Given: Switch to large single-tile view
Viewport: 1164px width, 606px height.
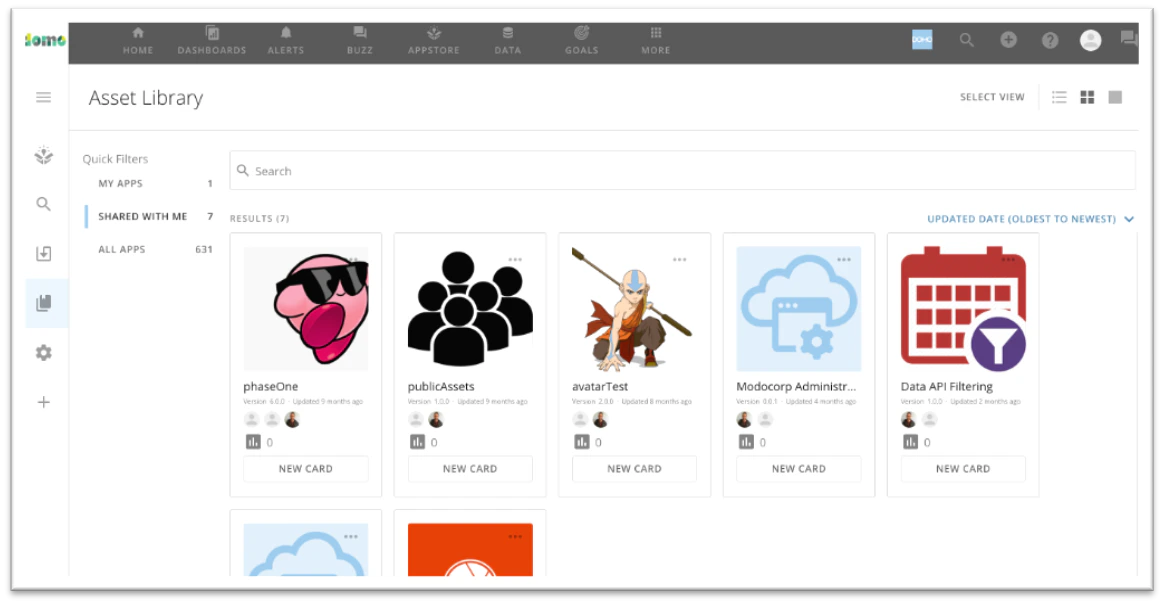Looking at the screenshot, I should click(x=1115, y=97).
